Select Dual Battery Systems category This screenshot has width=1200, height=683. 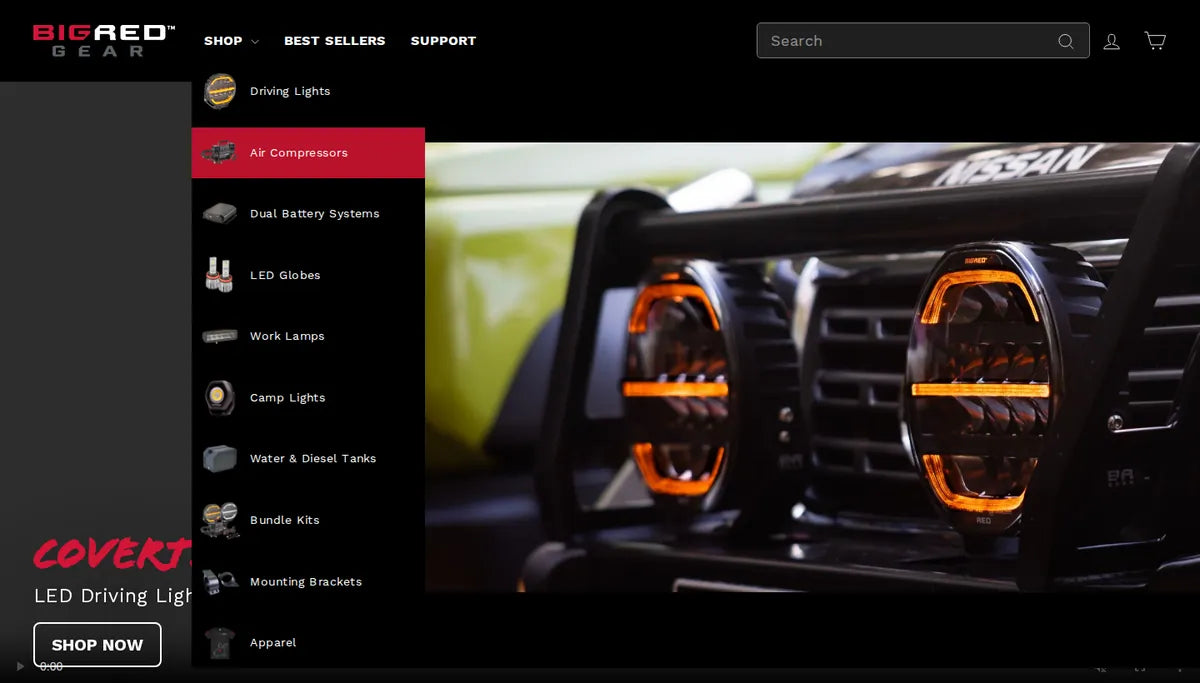click(x=314, y=214)
